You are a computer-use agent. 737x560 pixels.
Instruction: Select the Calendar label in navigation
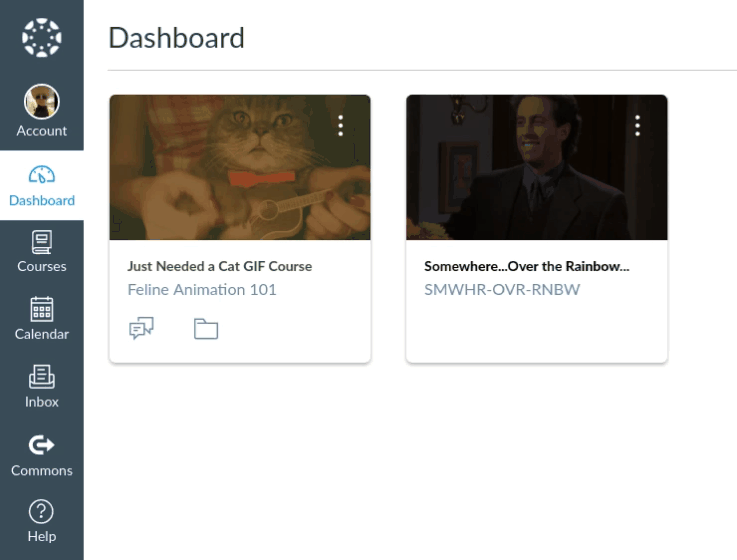click(41, 334)
